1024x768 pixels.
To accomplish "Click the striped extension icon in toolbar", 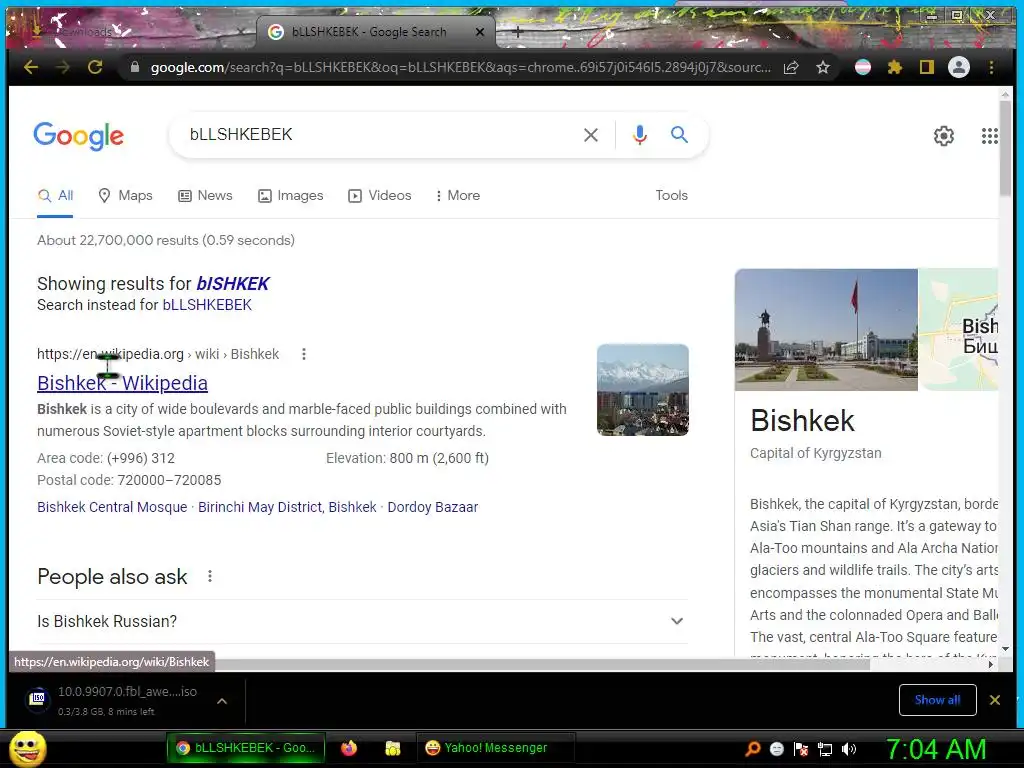I will (863, 67).
